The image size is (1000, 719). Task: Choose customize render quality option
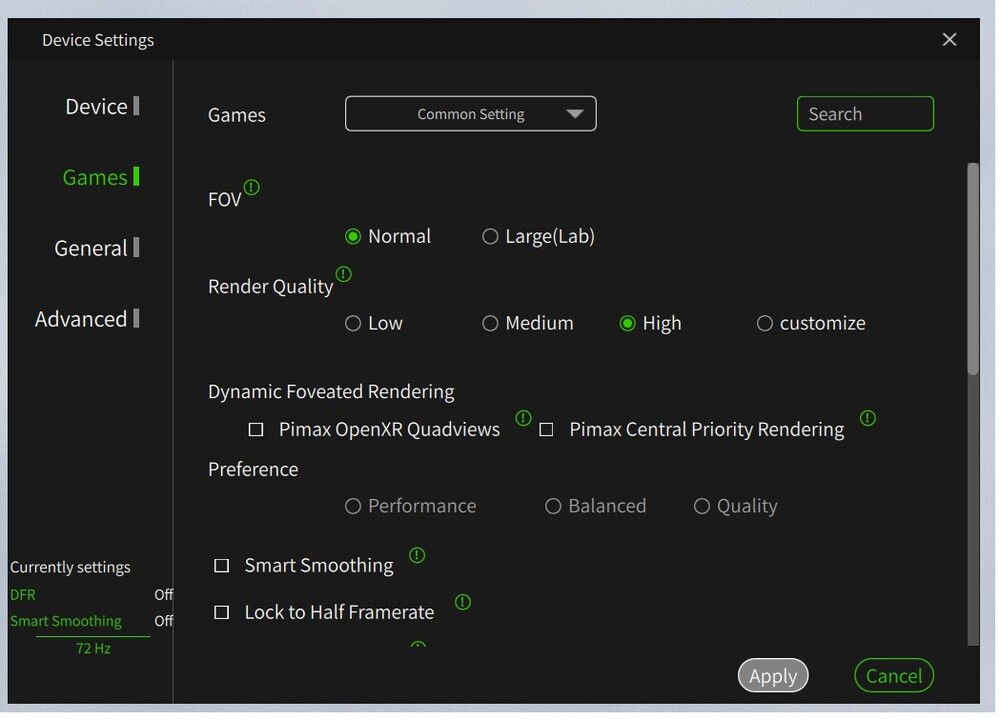(x=765, y=324)
